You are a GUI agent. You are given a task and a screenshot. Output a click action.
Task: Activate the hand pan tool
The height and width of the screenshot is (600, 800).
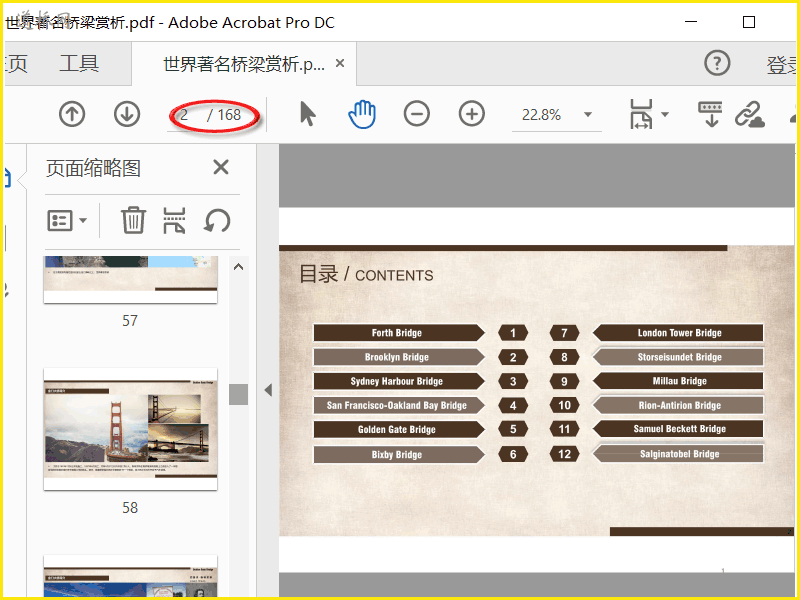(x=362, y=114)
